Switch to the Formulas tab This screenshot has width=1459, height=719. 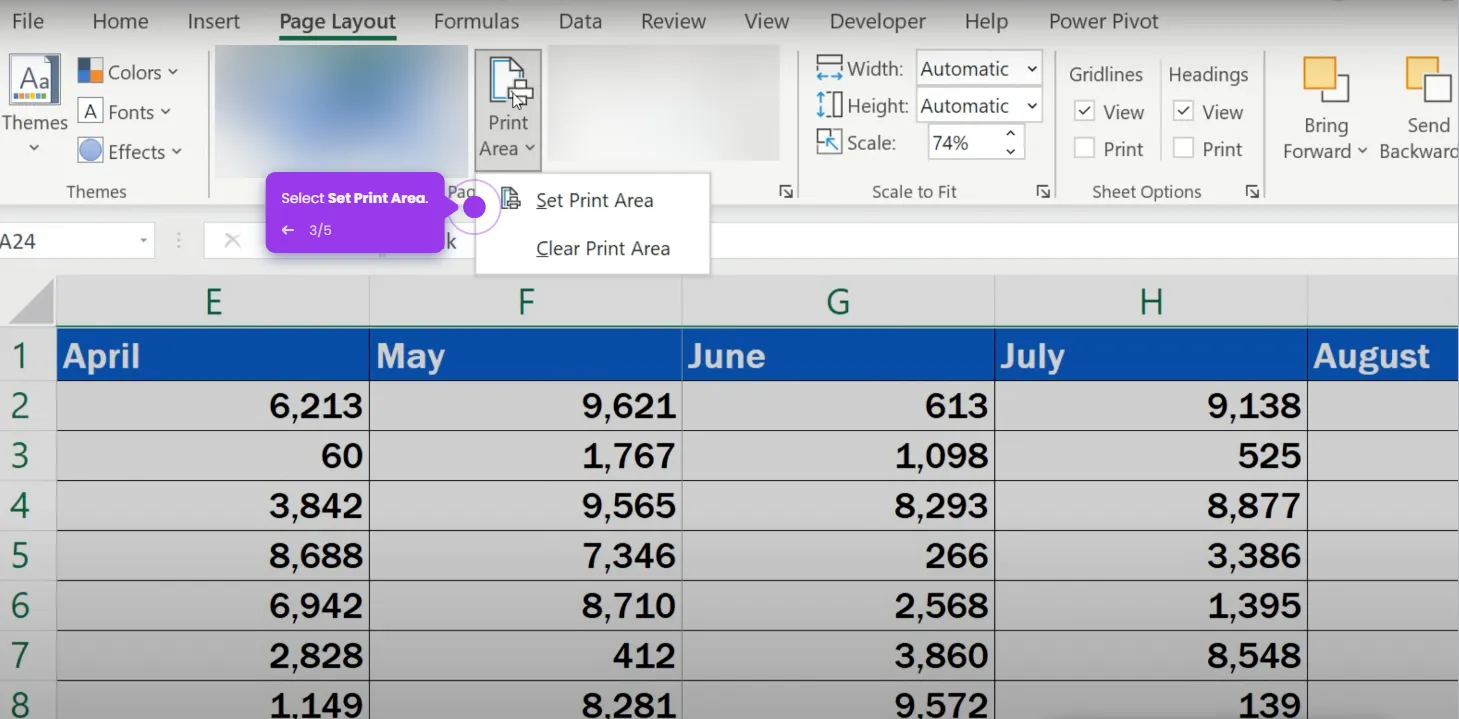[476, 21]
